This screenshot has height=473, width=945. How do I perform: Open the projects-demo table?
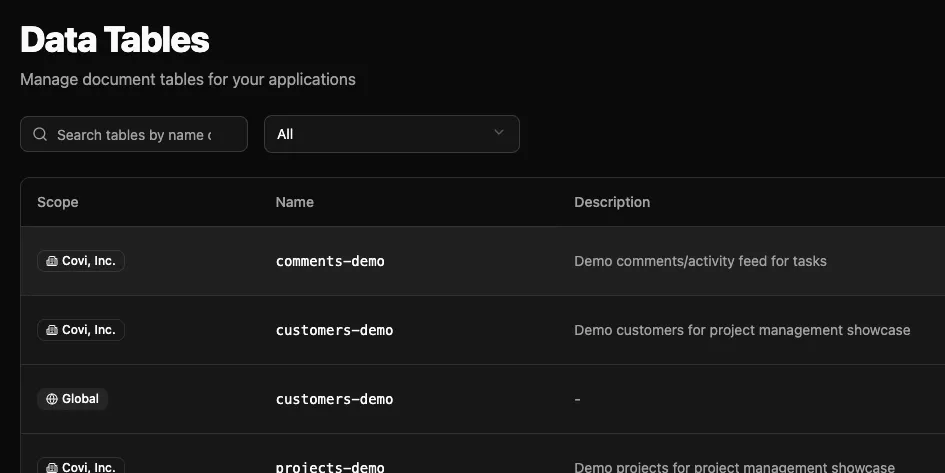coord(330,467)
